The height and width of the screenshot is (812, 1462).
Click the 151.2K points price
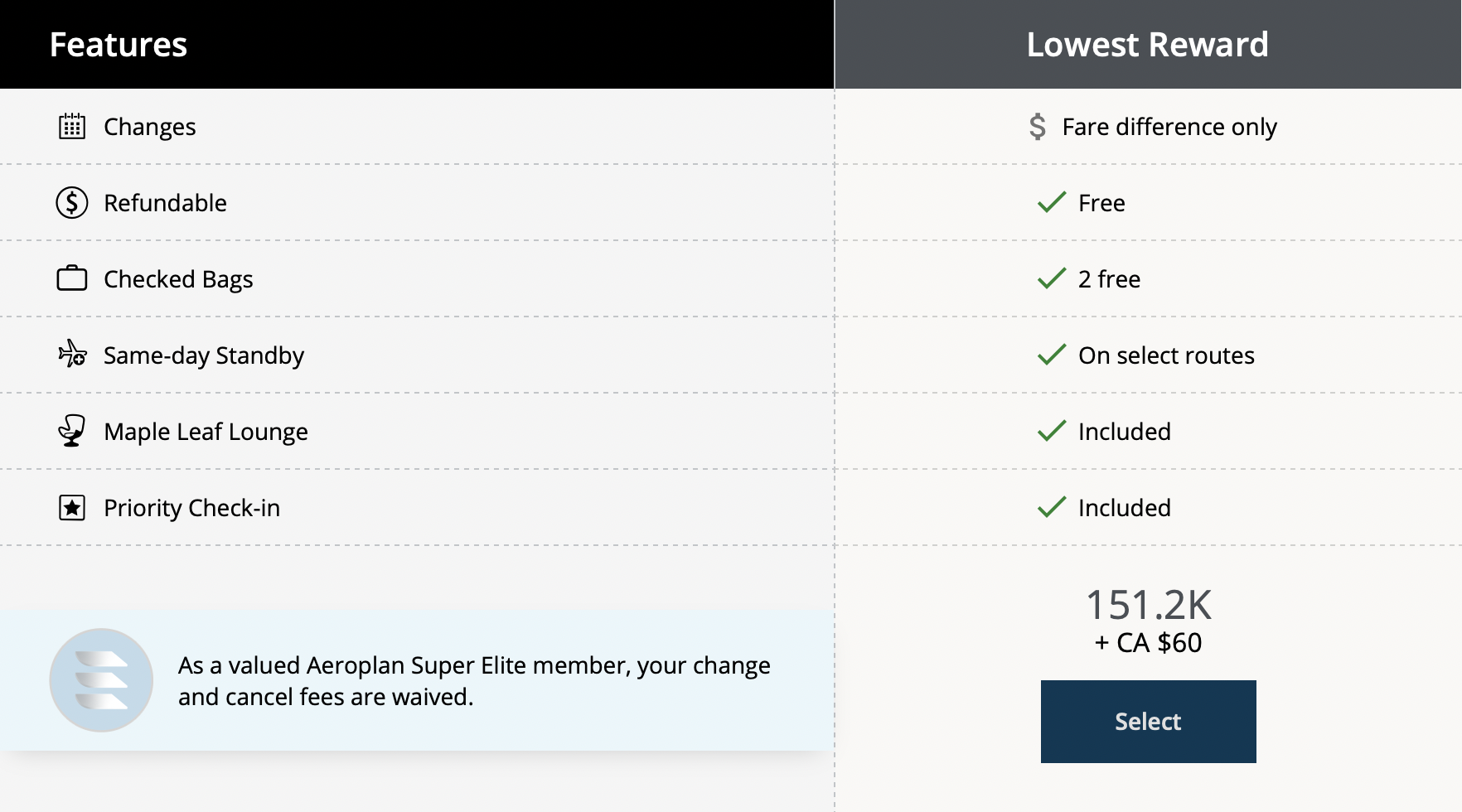(1148, 605)
